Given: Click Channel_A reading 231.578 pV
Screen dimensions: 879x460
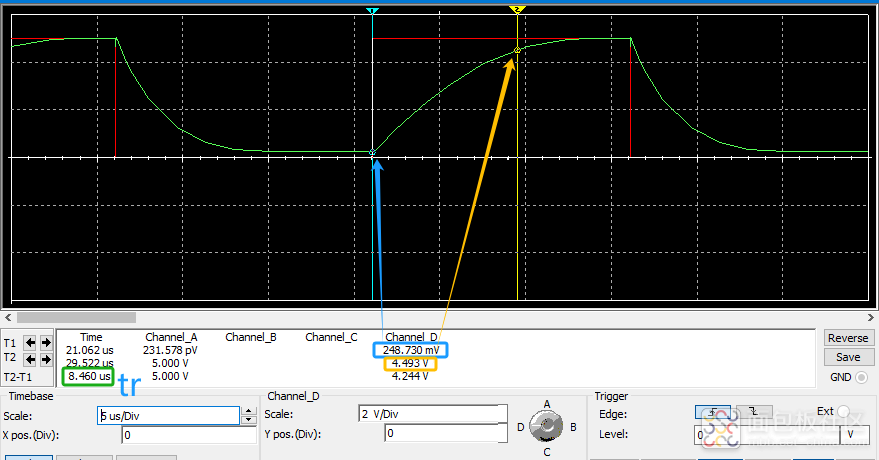Looking at the screenshot, I should coord(170,350).
